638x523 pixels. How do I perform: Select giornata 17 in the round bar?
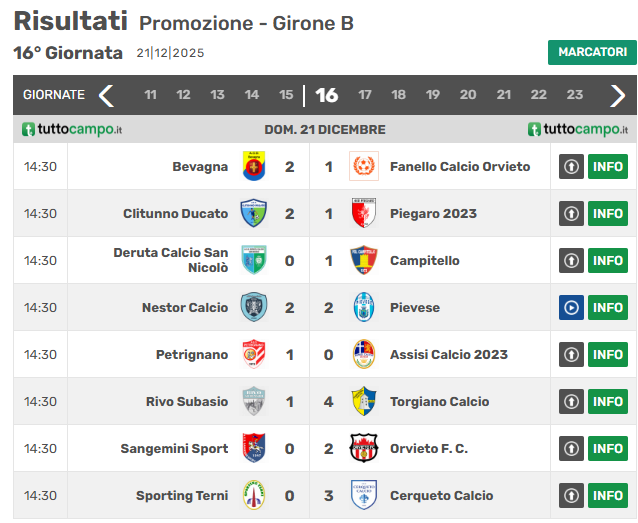[365, 95]
